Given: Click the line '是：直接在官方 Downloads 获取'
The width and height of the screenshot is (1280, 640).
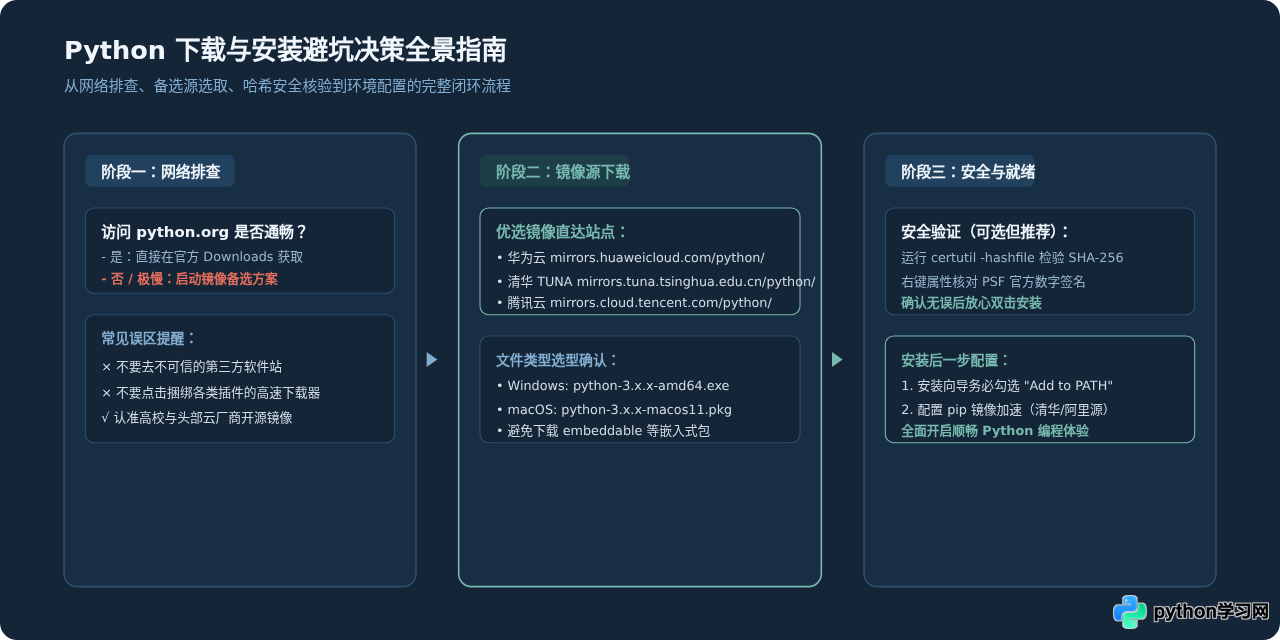Looking at the screenshot, I should (x=202, y=257).
